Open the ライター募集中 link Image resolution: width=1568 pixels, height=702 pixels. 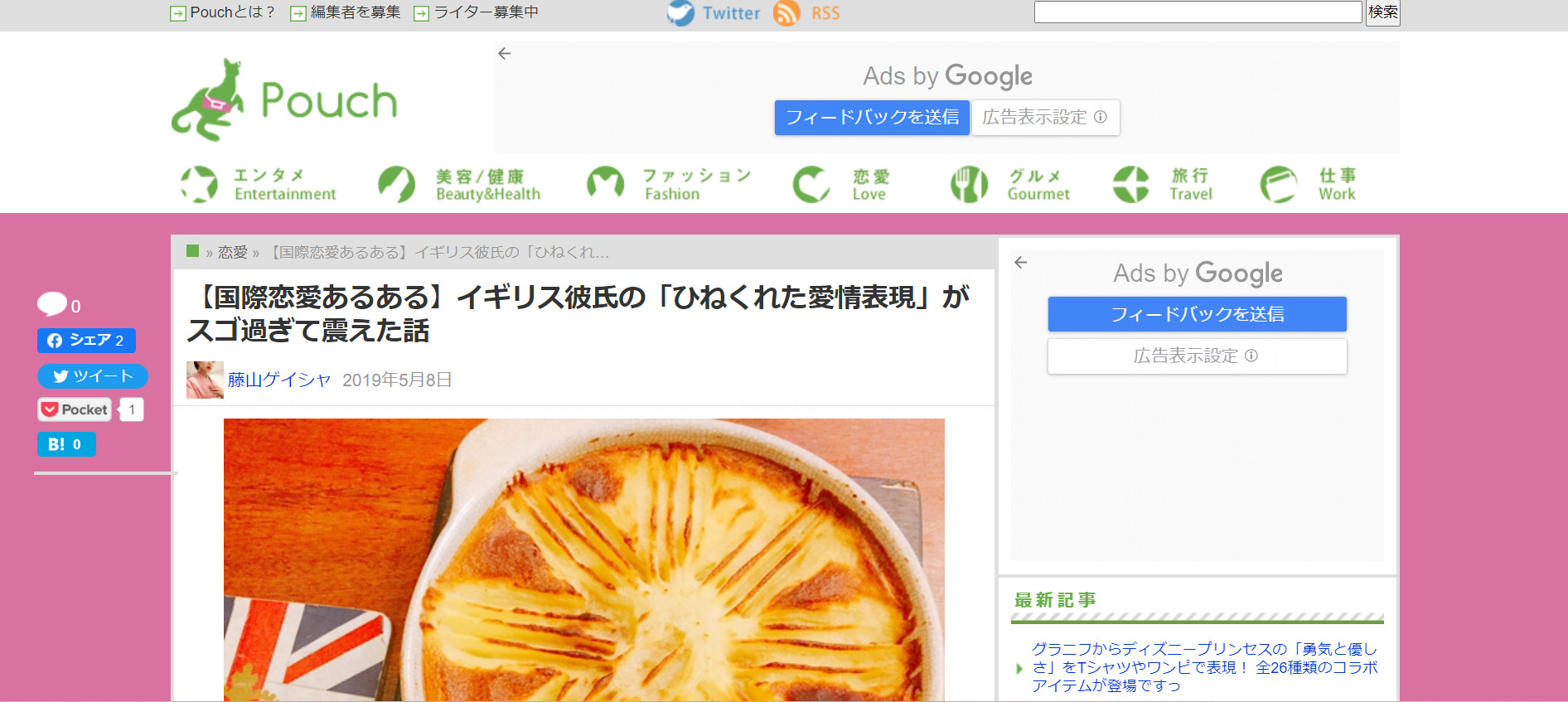click(486, 12)
